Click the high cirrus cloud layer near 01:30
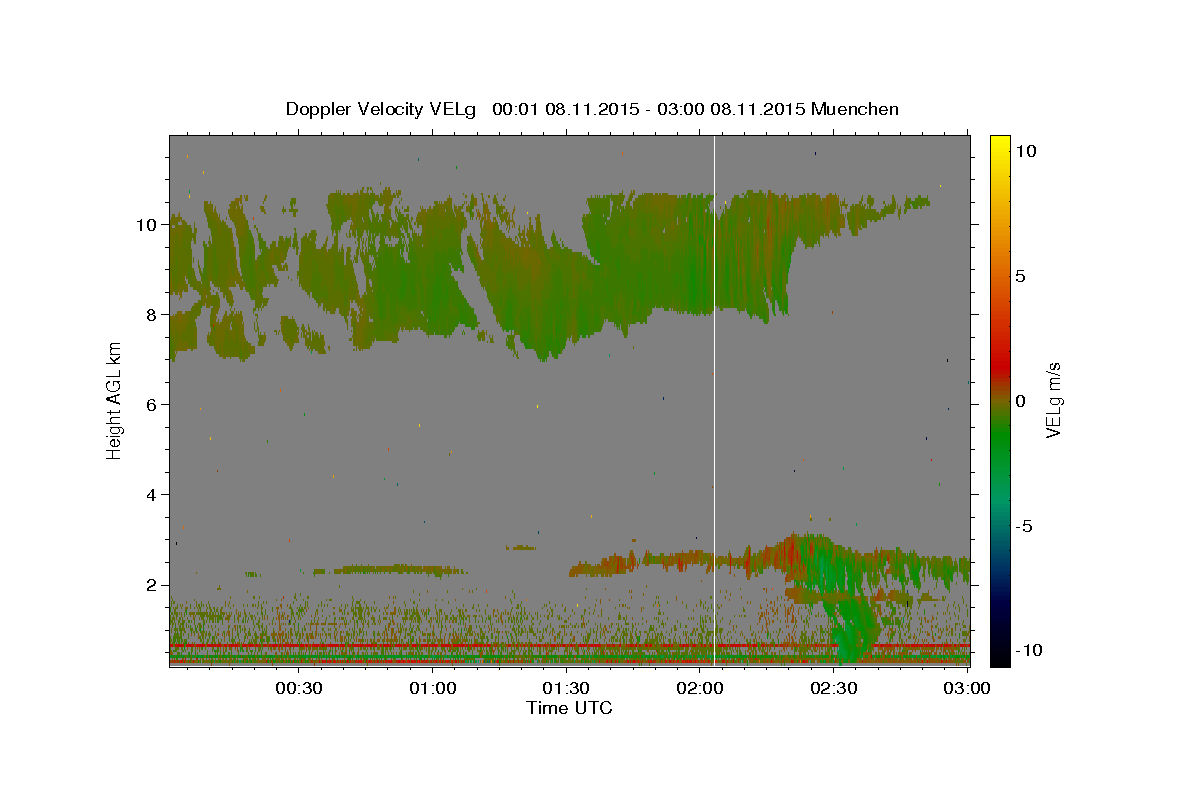Screen dimensions: 1200x800 point(570,280)
